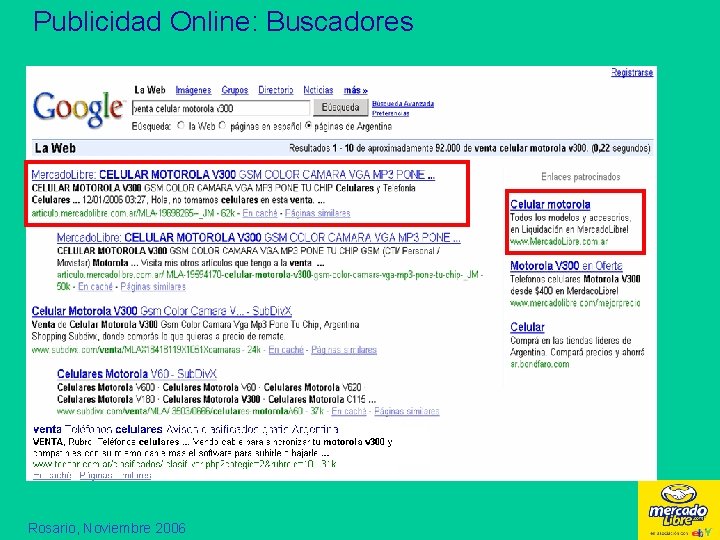The width and height of the screenshot is (720, 540).
Task: Open the Preferencias link
Action: (x=390, y=113)
